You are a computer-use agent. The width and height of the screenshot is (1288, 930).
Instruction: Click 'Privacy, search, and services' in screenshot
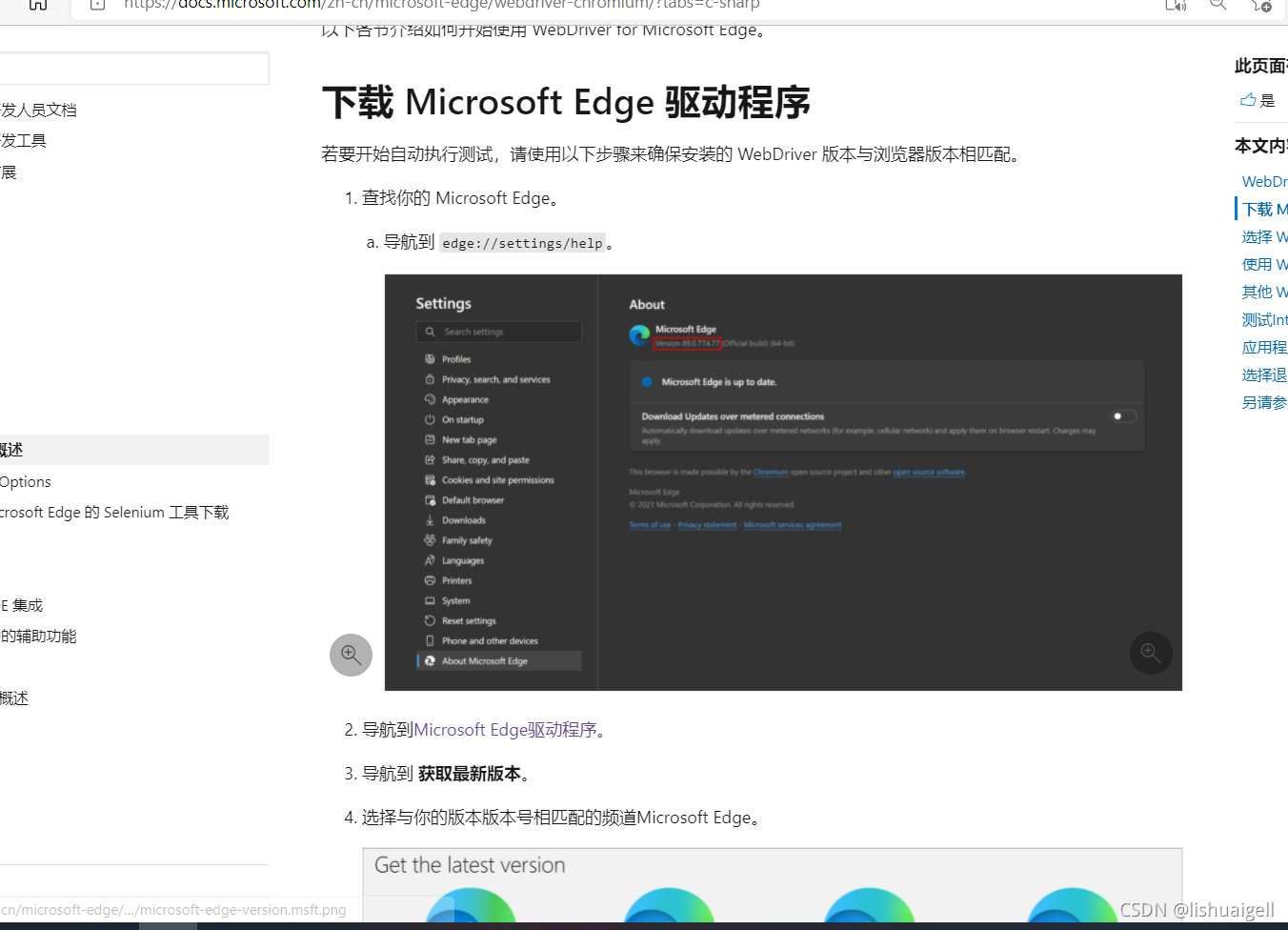[x=495, y=379]
